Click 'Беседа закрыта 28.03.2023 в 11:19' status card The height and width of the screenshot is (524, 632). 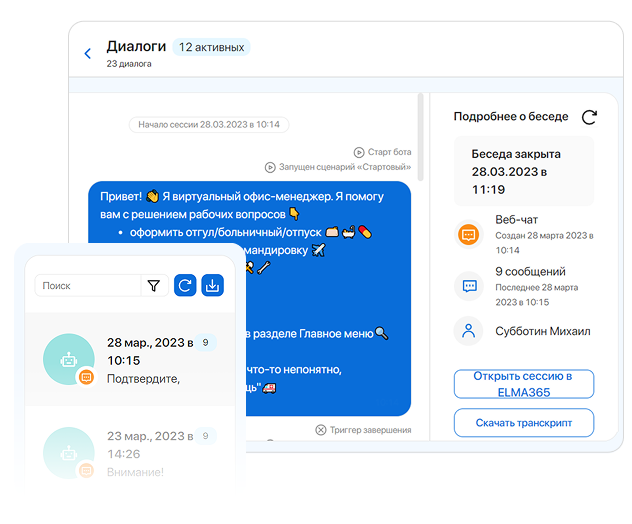(x=524, y=171)
